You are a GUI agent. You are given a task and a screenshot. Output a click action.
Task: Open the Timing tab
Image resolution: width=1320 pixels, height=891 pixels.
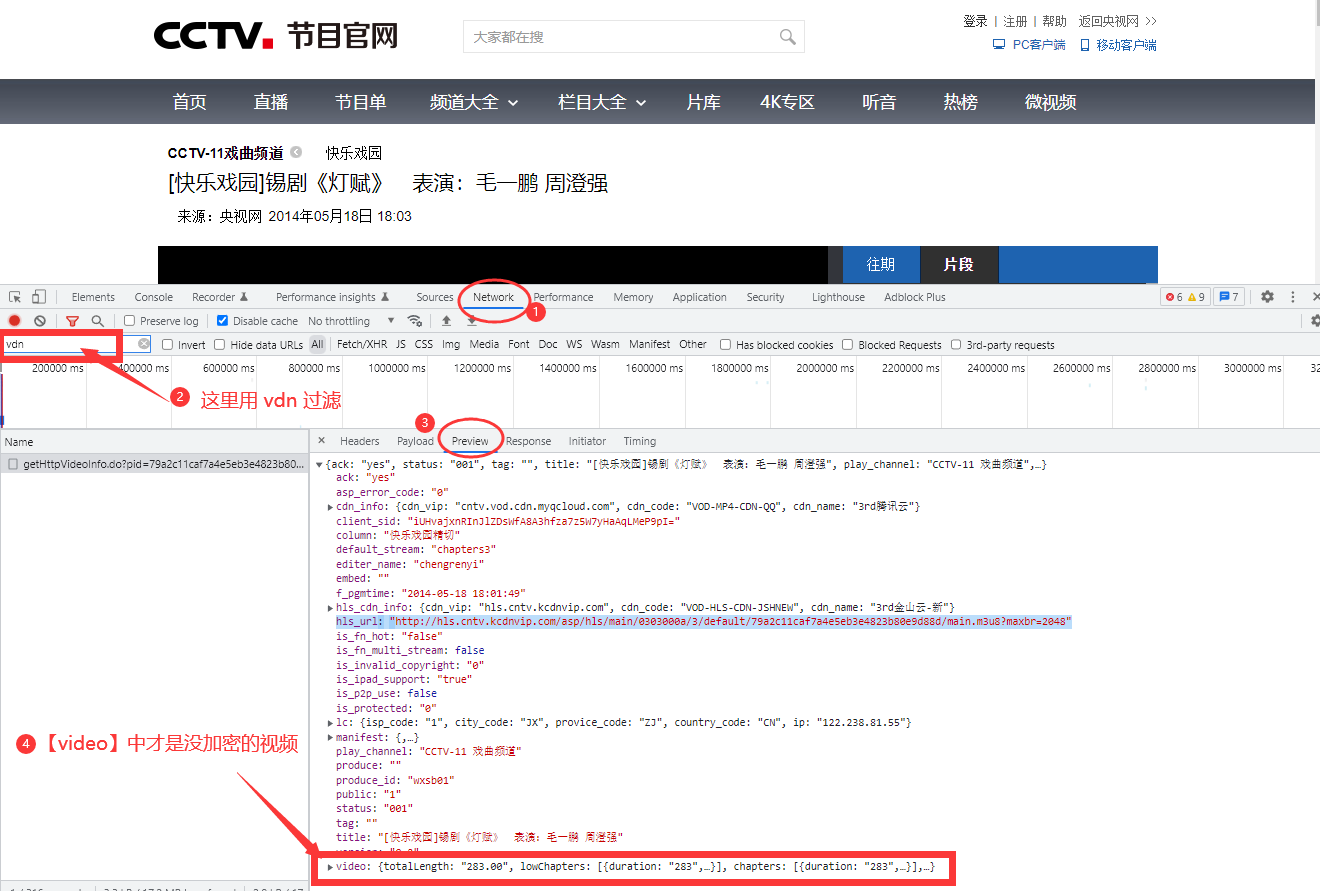[640, 441]
